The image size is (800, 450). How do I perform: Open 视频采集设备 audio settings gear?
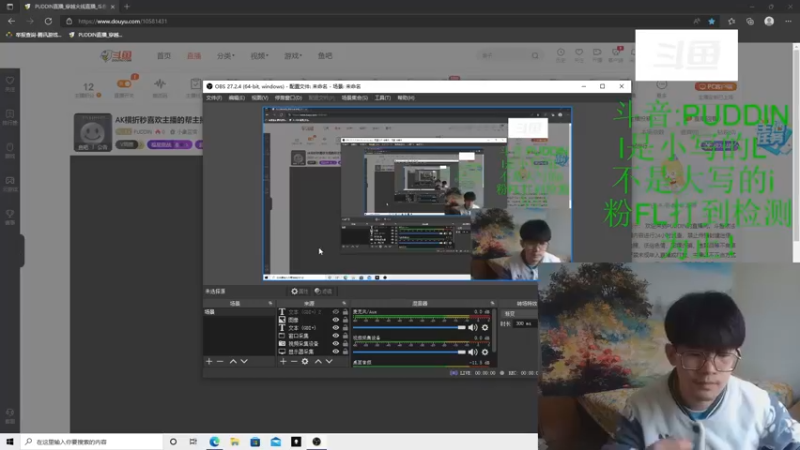pyautogui.click(x=485, y=352)
